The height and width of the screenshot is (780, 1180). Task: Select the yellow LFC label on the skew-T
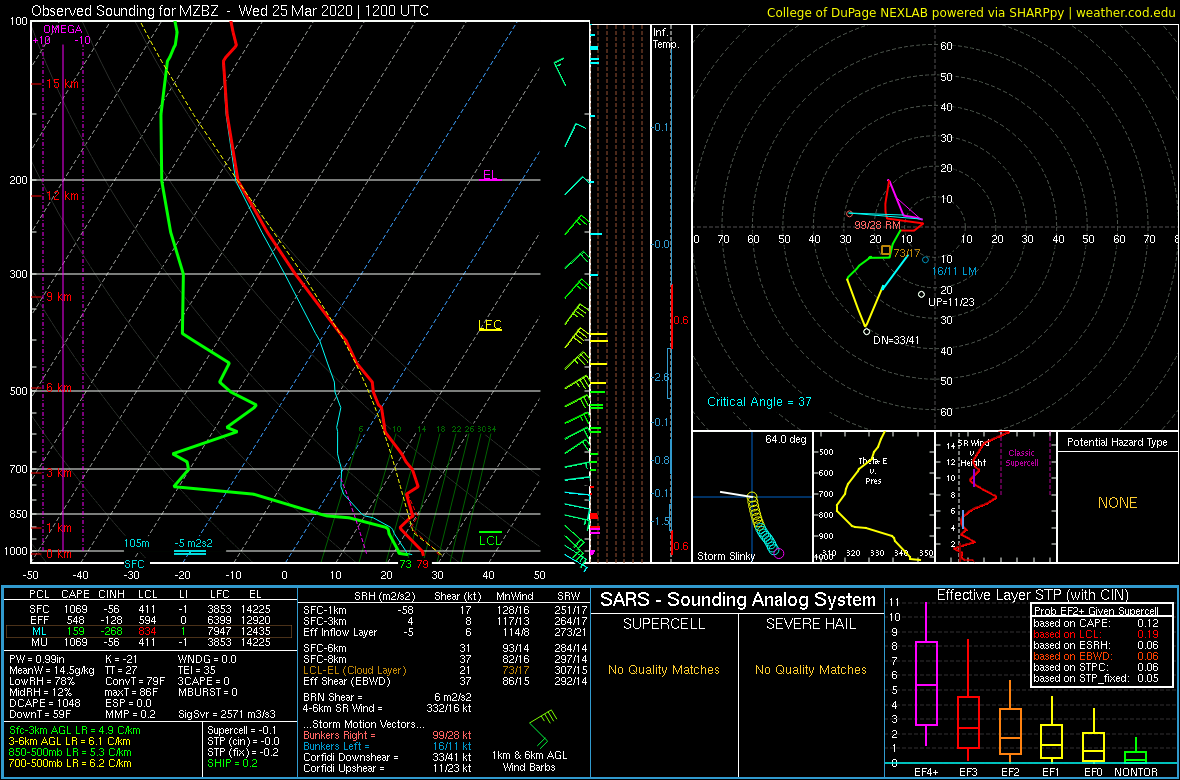tap(489, 325)
